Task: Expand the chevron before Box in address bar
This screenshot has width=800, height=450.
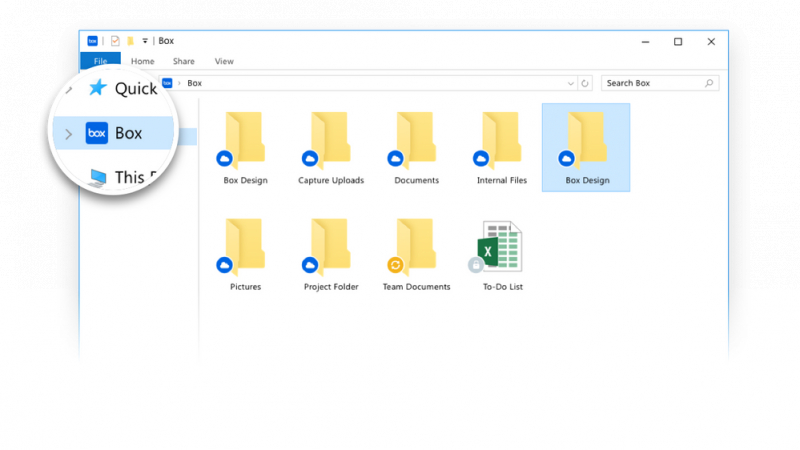Action: 180,83
